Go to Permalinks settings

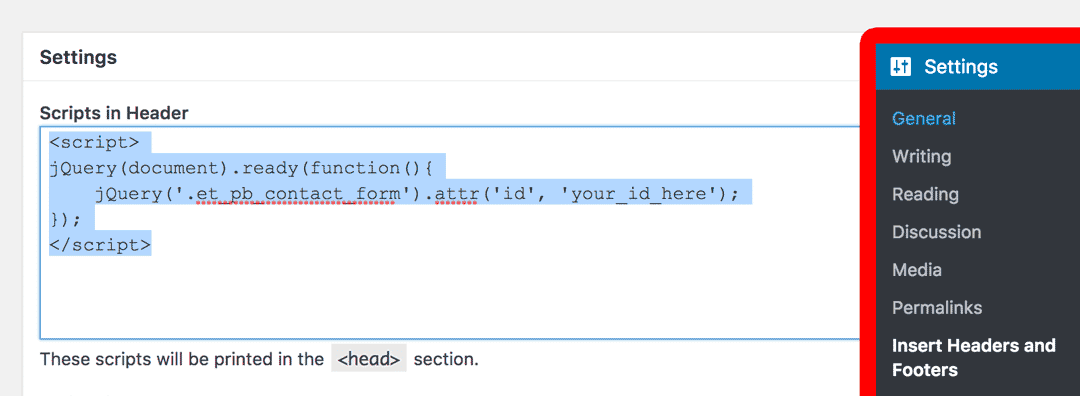tap(937, 308)
